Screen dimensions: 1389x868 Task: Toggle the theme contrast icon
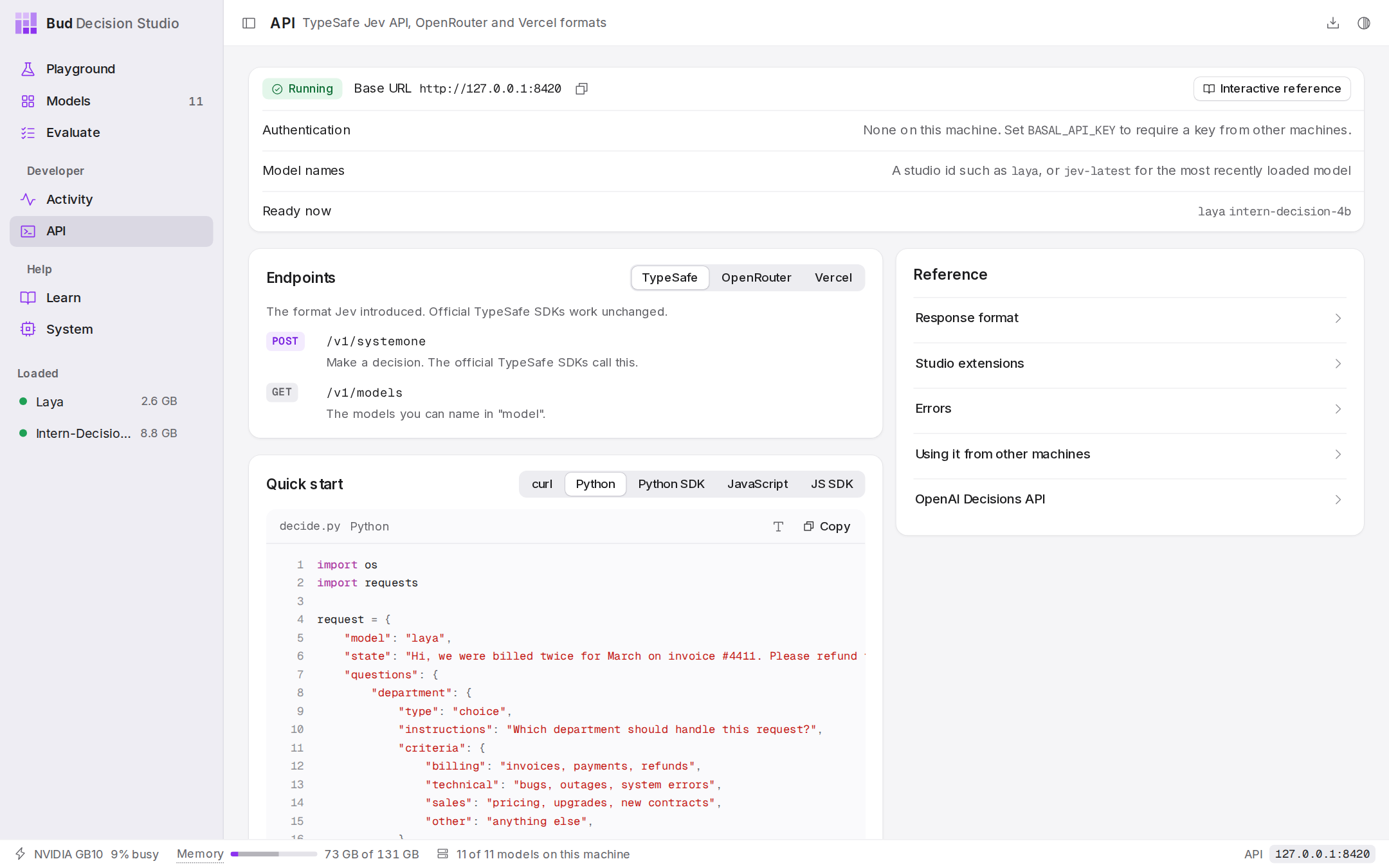click(1364, 23)
